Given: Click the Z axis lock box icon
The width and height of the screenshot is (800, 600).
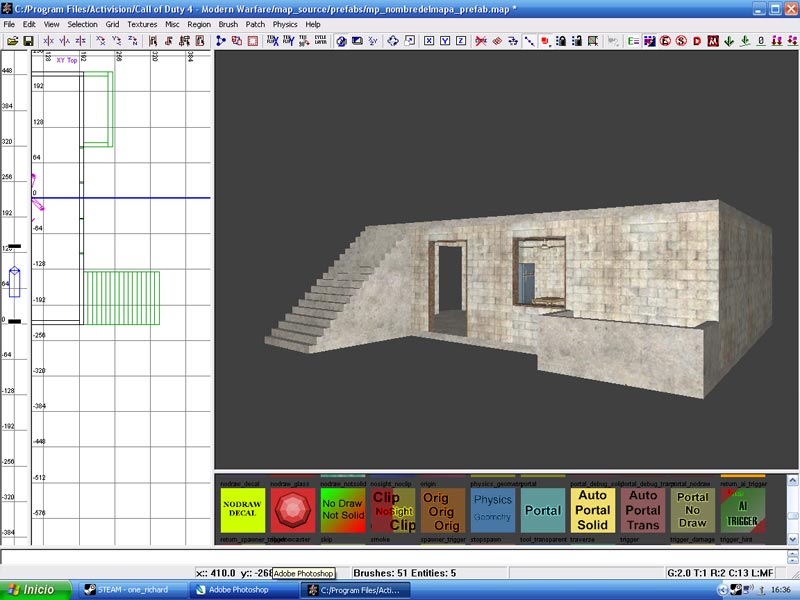Looking at the screenshot, I should (461, 41).
